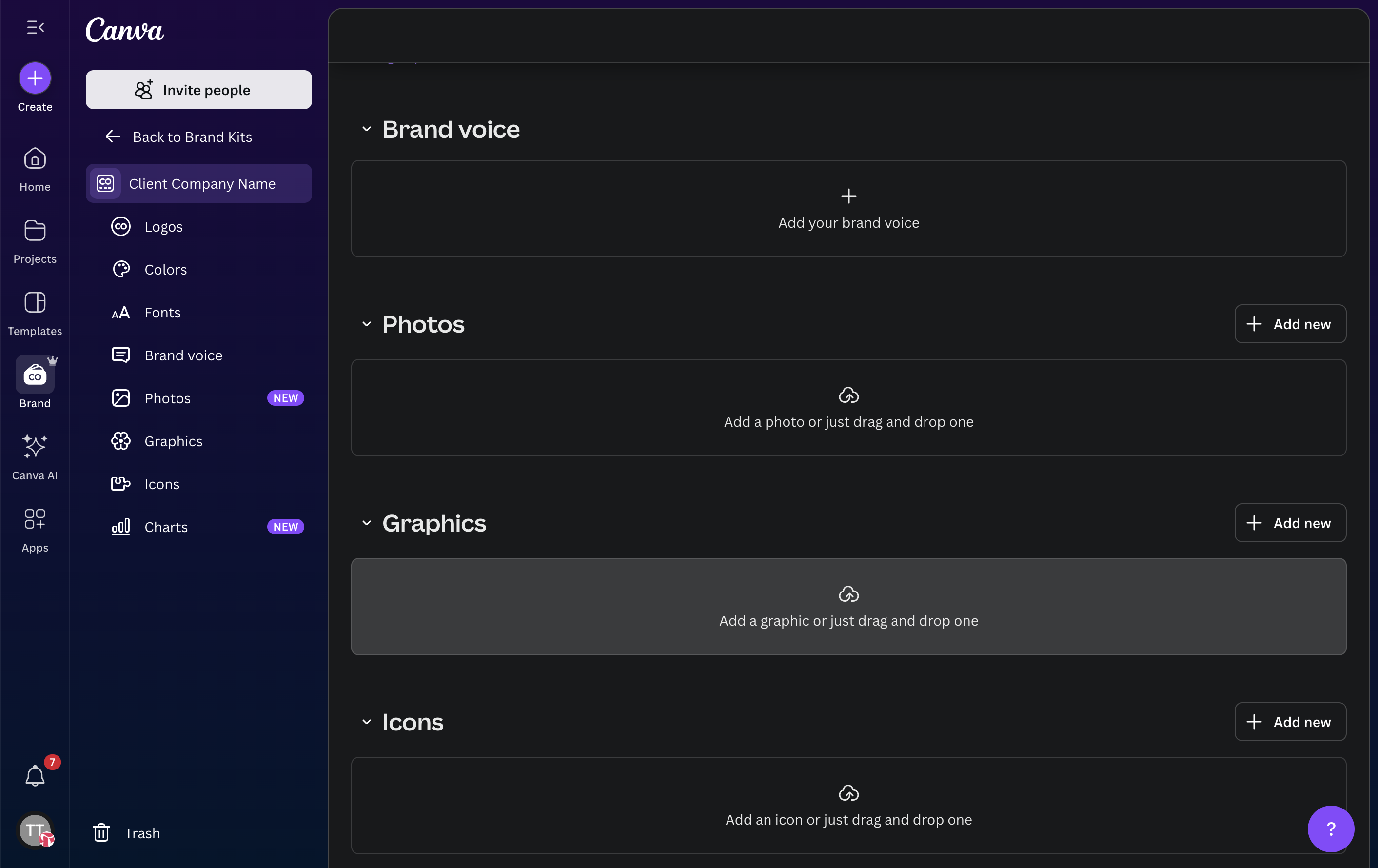Open Photos in the sidebar menu
The height and width of the screenshot is (868, 1378).
(198, 398)
